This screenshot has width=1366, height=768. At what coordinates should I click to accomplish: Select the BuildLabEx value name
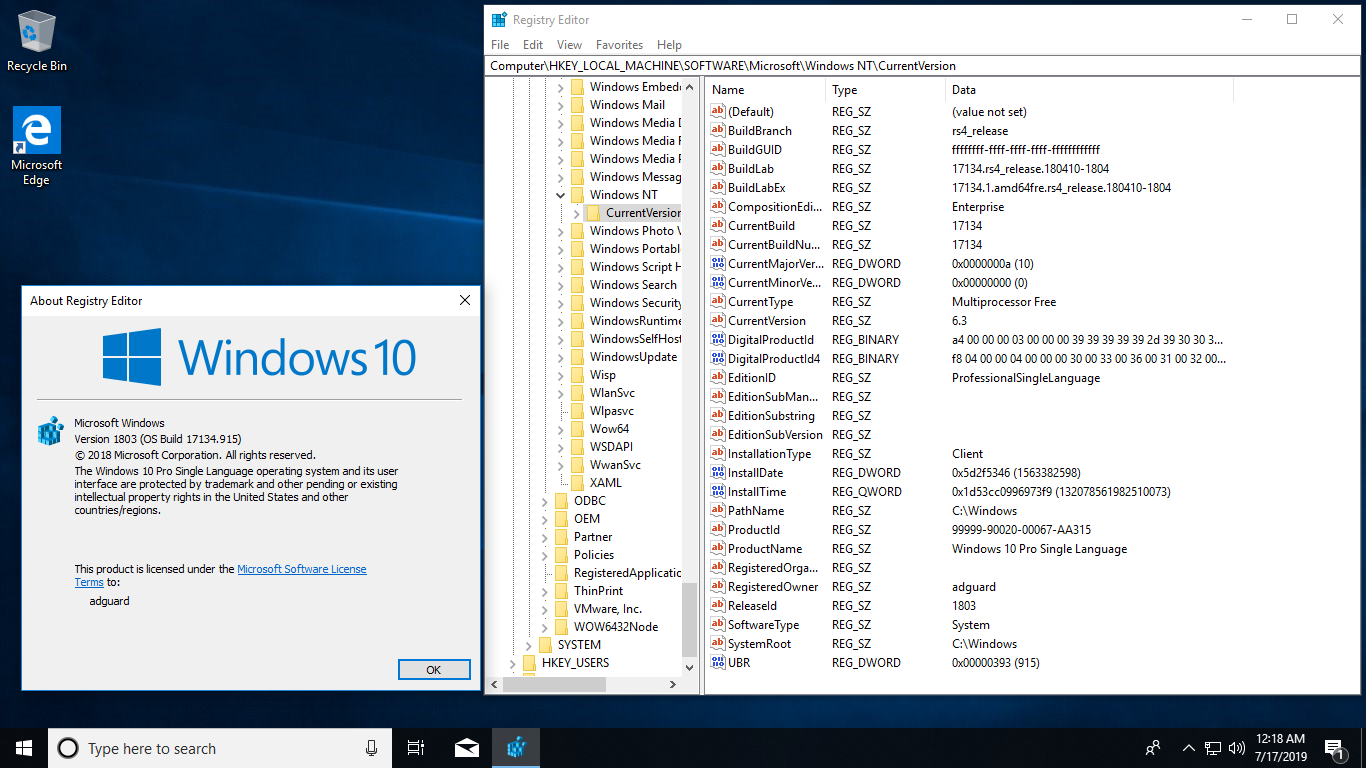pyautogui.click(x=757, y=188)
